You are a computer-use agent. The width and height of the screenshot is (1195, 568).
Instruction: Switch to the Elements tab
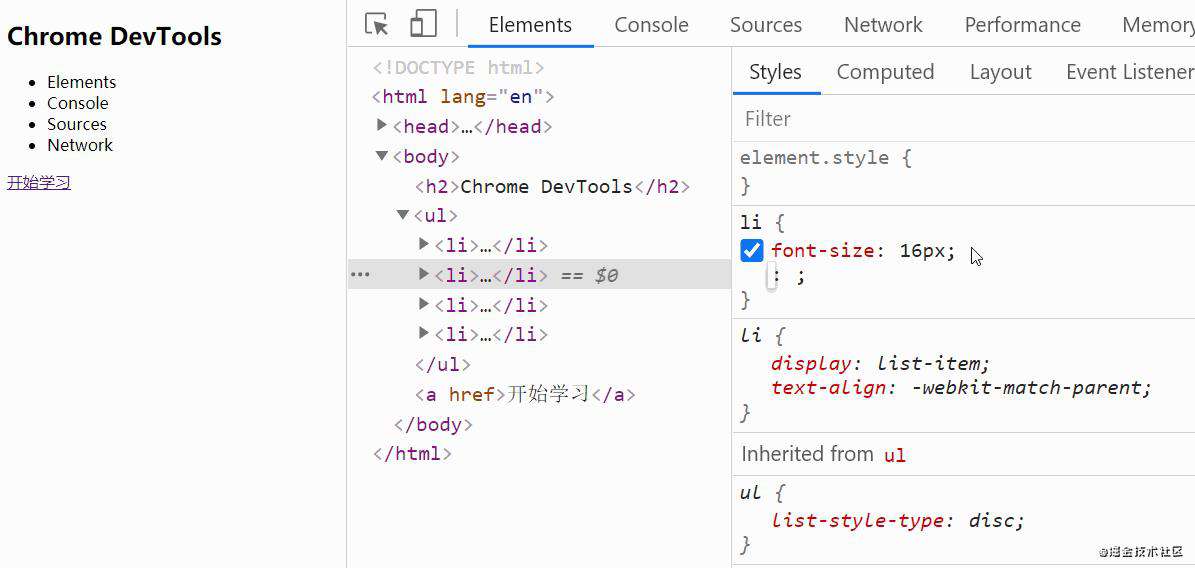tap(530, 24)
